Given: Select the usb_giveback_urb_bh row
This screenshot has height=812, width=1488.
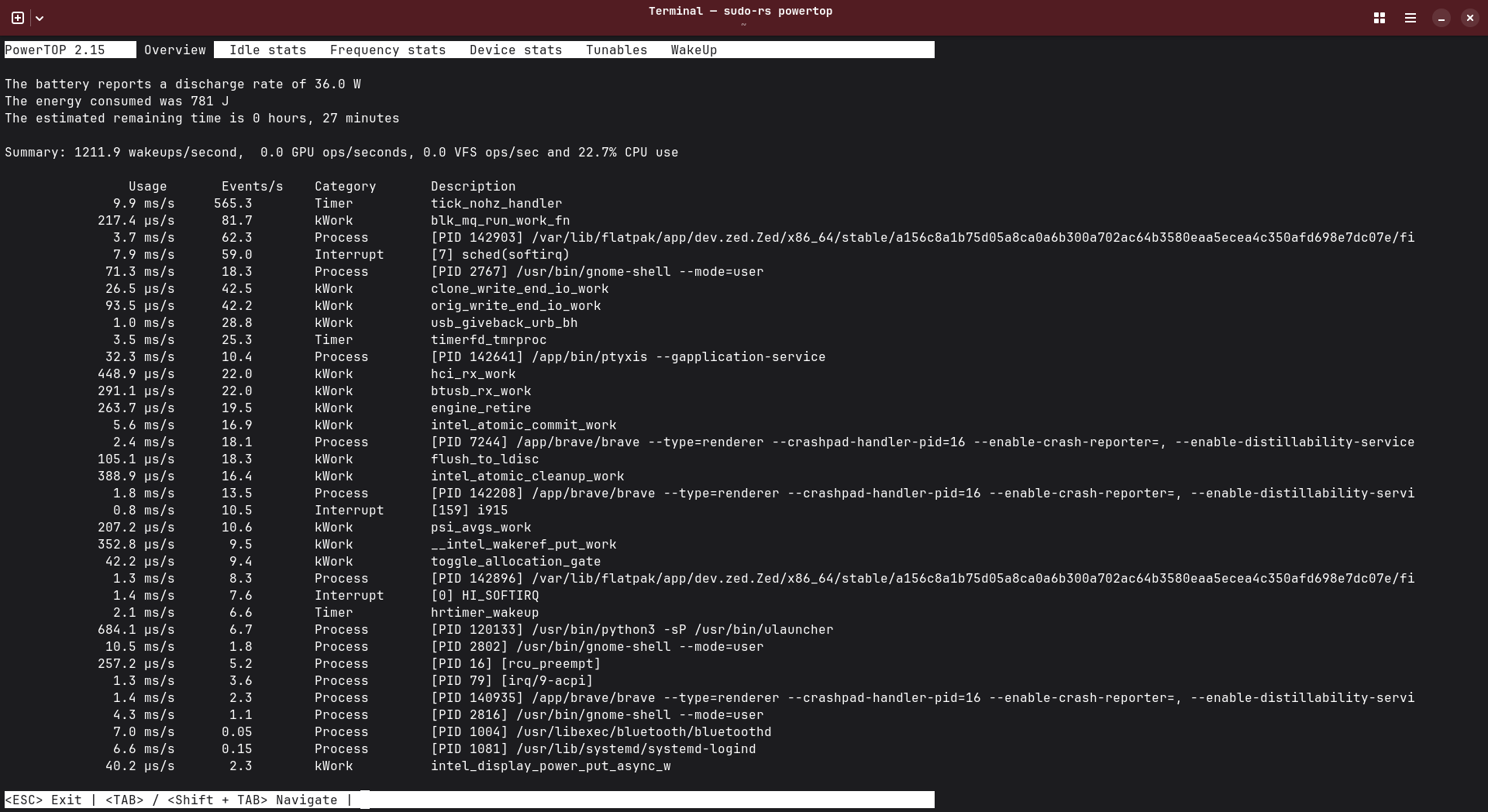Looking at the screenshot, I should point(346,322).
